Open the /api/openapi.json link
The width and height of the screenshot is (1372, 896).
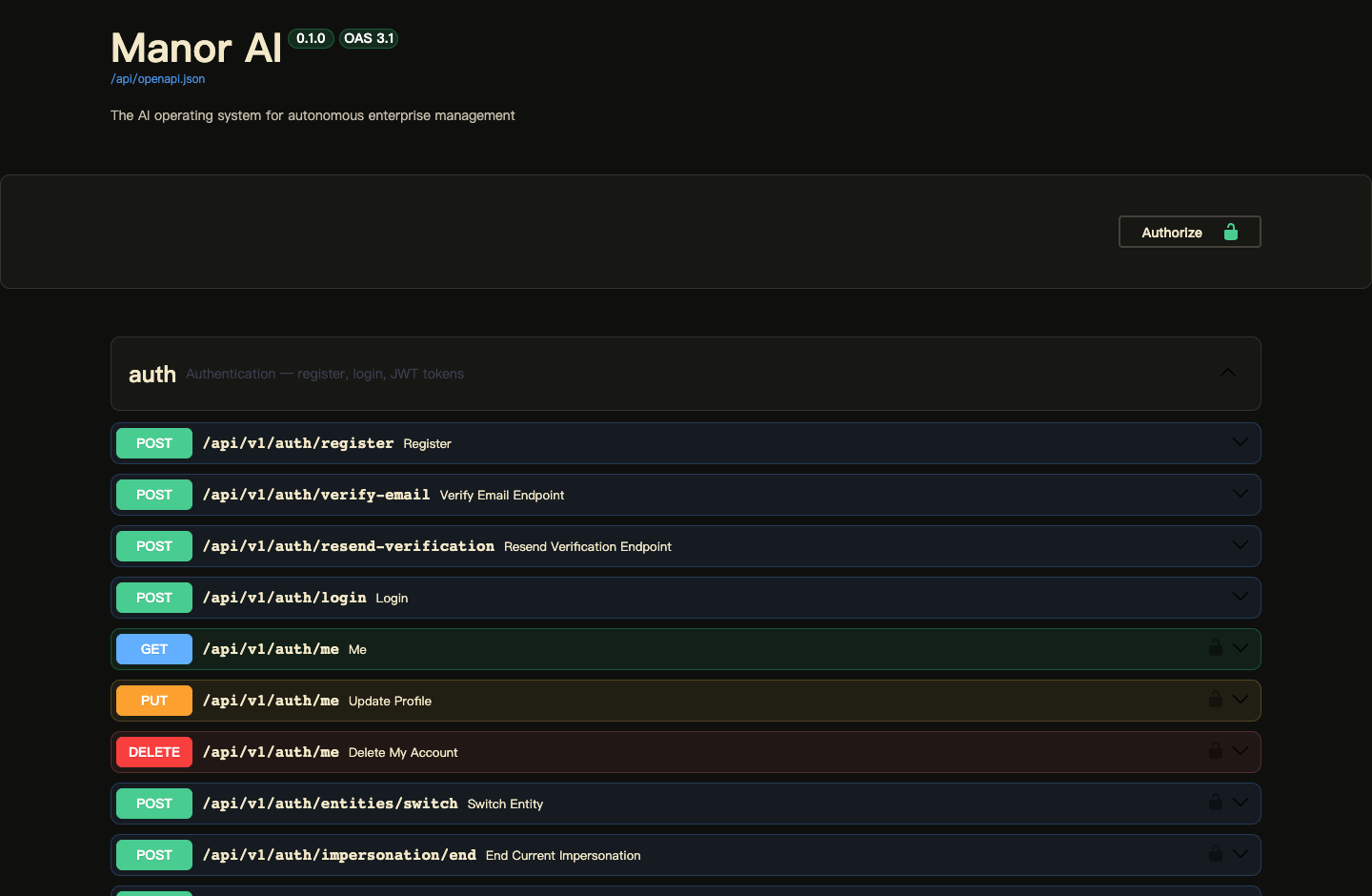coord(158,79)
